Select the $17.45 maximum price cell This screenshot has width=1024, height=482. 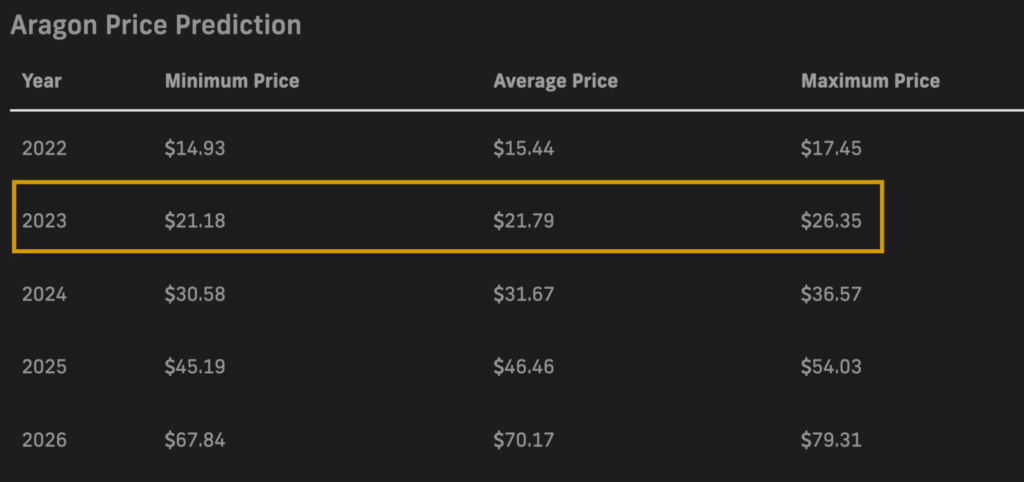pos(831,149)
